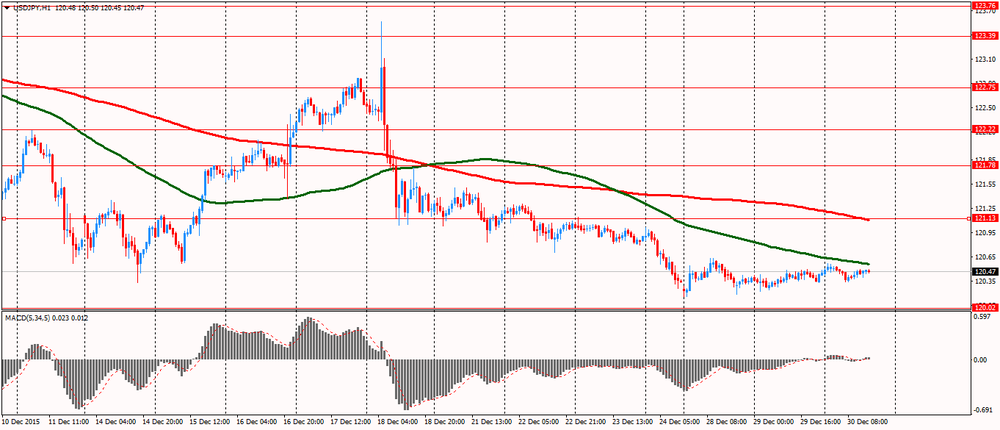1000x430 pixels.
Task: Select the 122.75 red price level label
Action: pyautogui.click(x=984, y=87)
